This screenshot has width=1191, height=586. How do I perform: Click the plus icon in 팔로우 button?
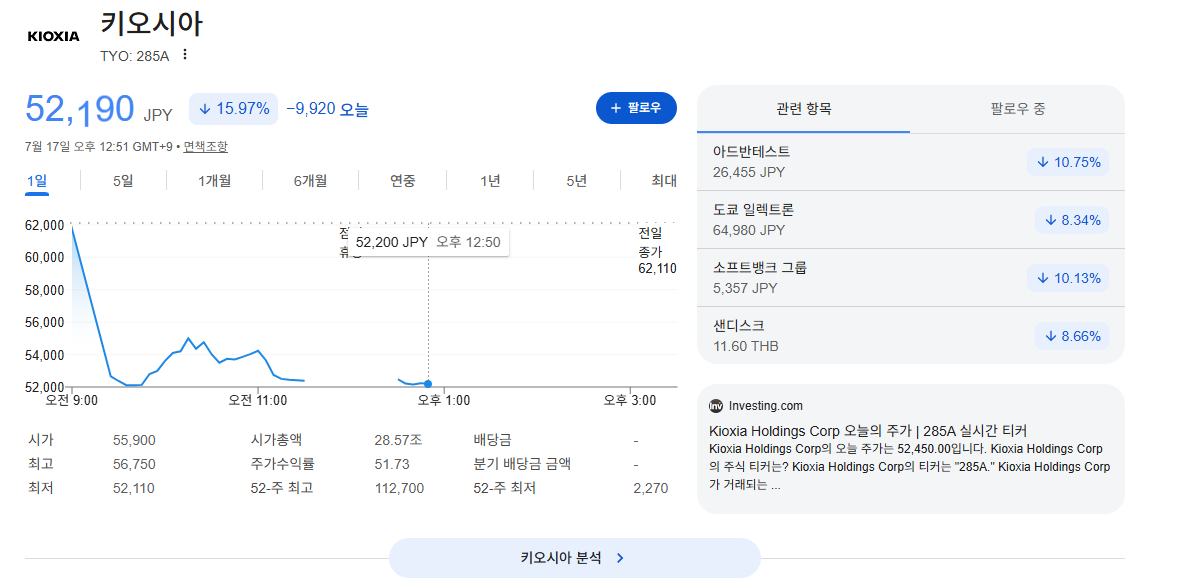tap(615, 108)
